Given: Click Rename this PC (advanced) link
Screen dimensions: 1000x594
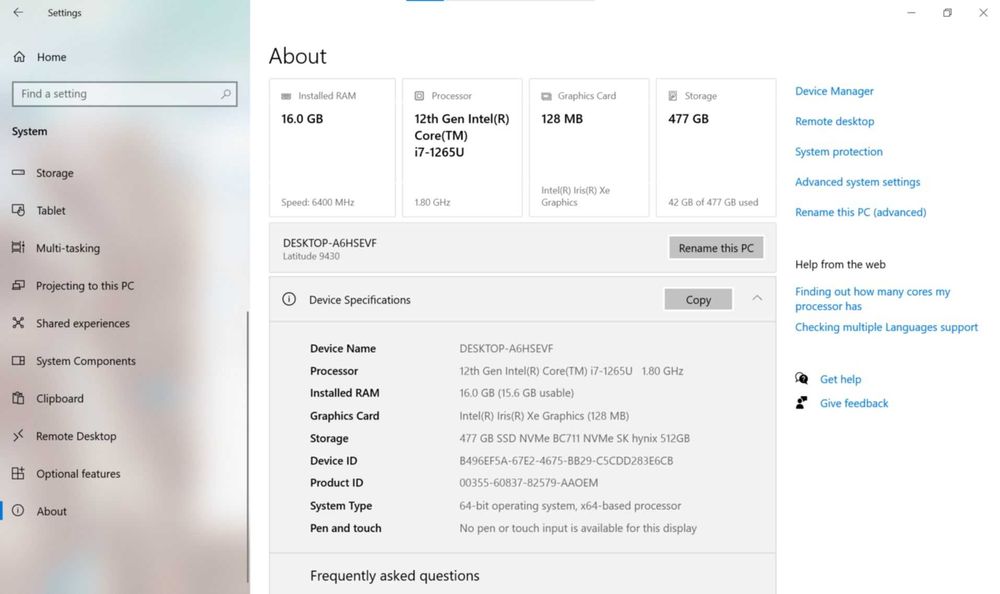Looking at the screenshot, I should (860, 212).
